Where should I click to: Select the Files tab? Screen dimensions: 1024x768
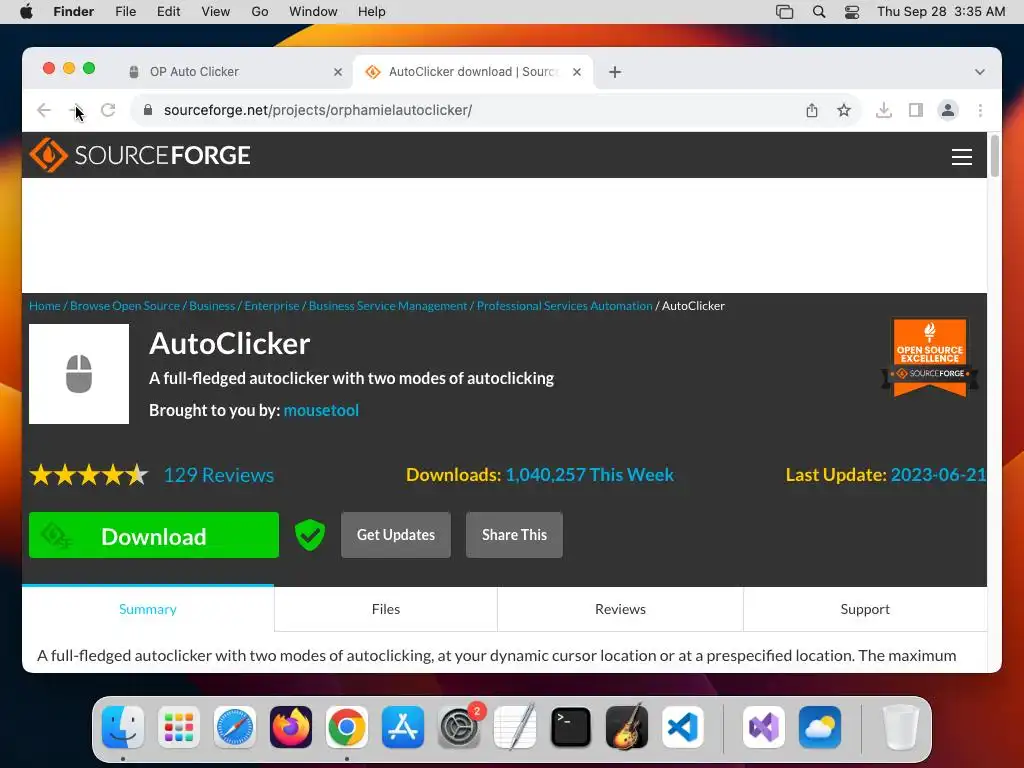(385, 609)
